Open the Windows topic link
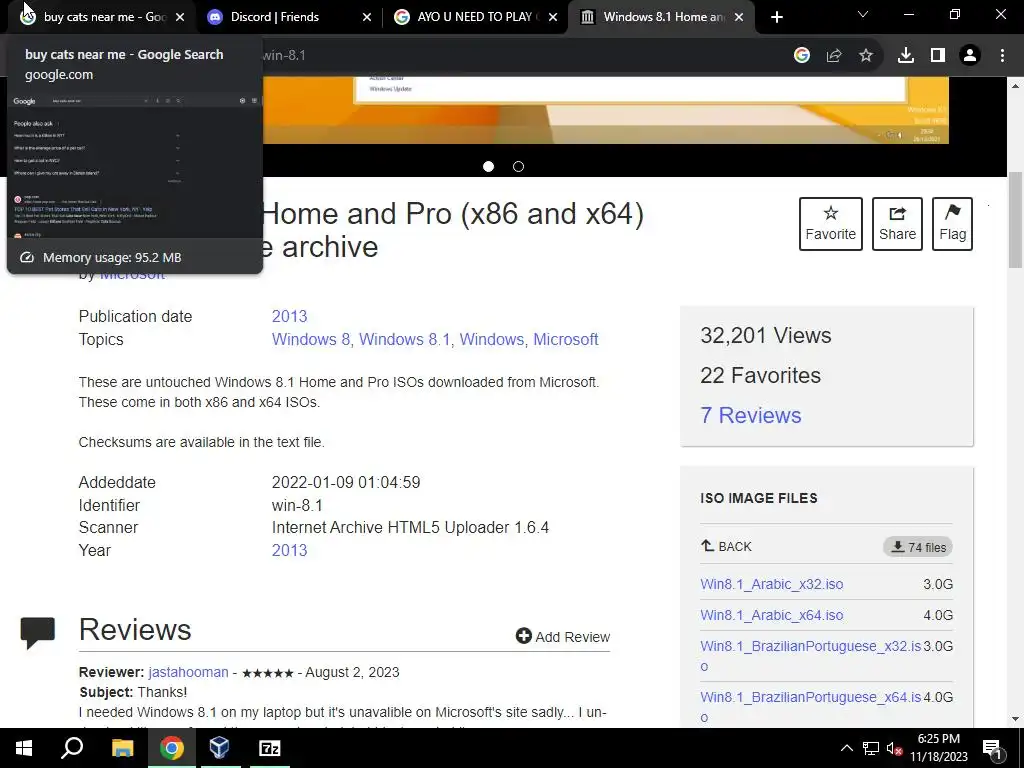 coord(492,340)
